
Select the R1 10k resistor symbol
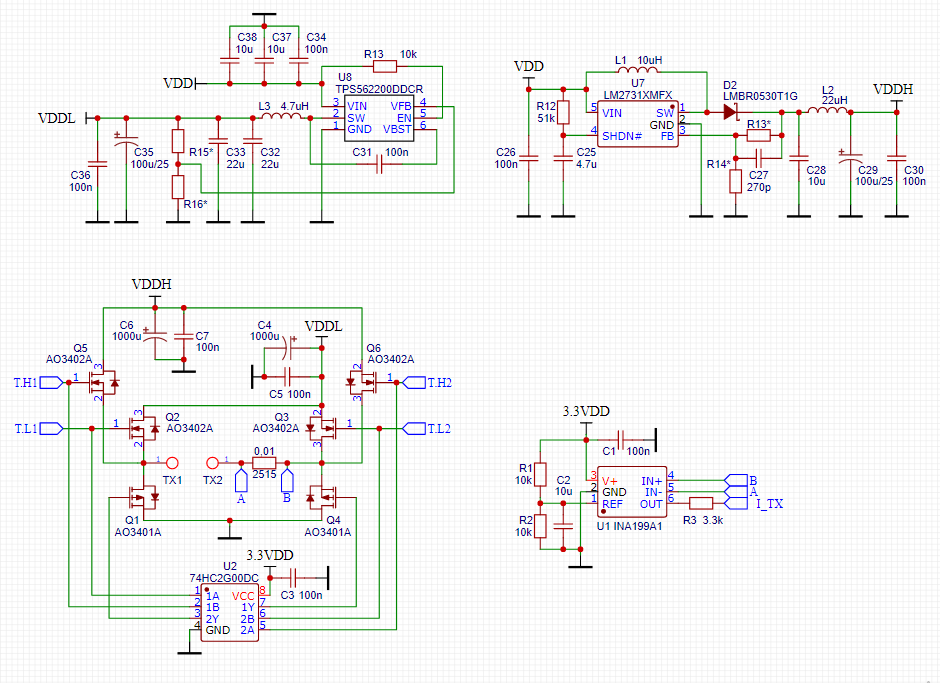[540, 474]
